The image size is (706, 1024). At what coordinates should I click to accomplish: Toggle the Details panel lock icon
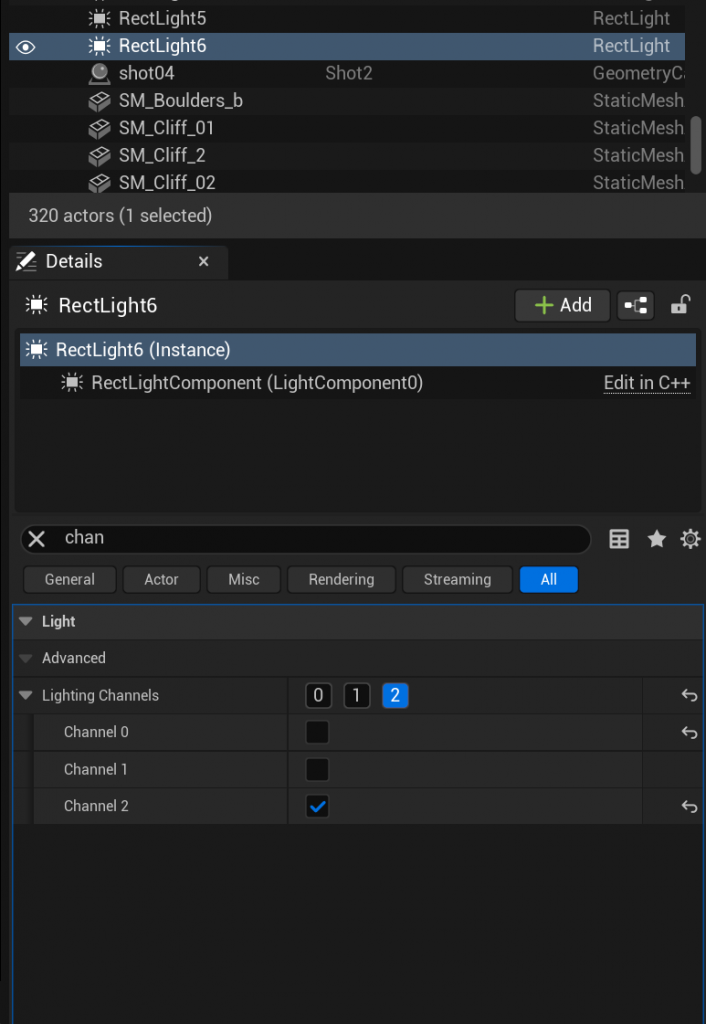coord(680,305)
